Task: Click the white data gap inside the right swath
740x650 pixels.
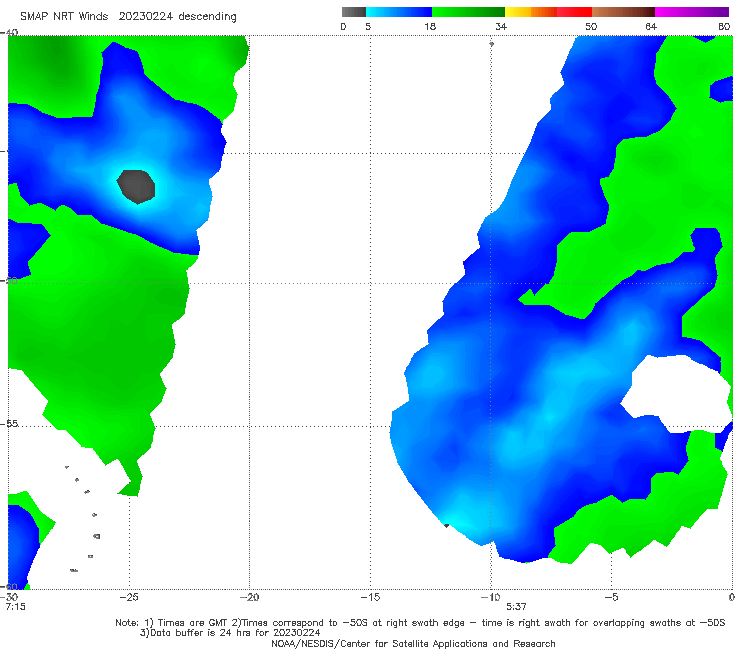Action: click(x=676, y=393)
